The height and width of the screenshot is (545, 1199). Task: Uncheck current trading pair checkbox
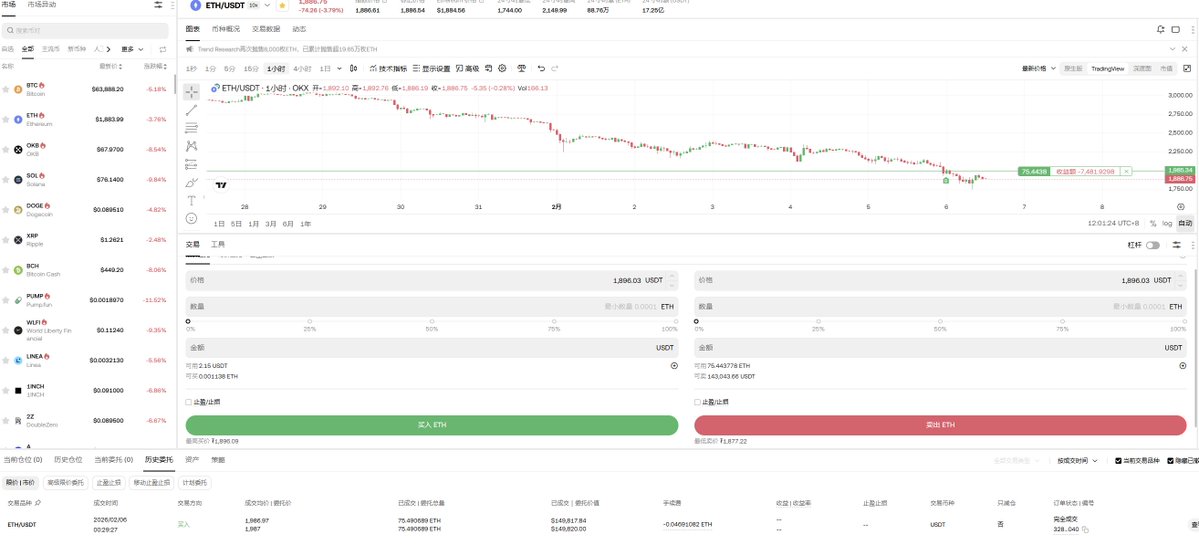click(x=1119, y=461)
